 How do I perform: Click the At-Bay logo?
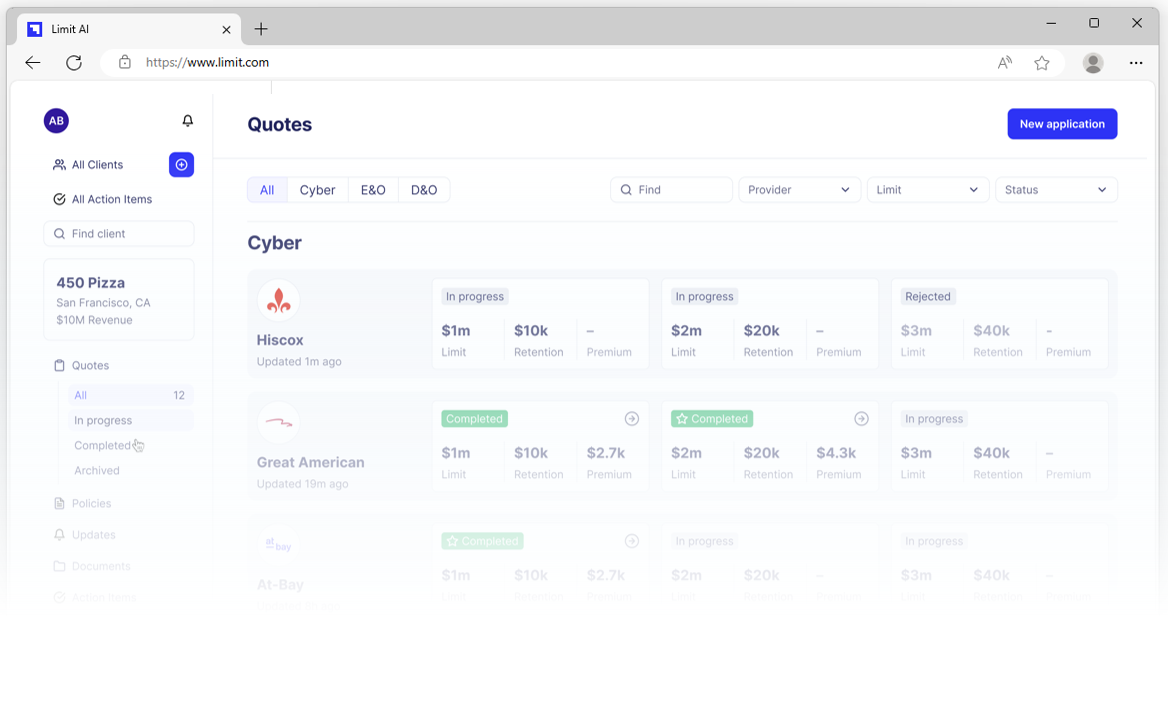[279, 544]
